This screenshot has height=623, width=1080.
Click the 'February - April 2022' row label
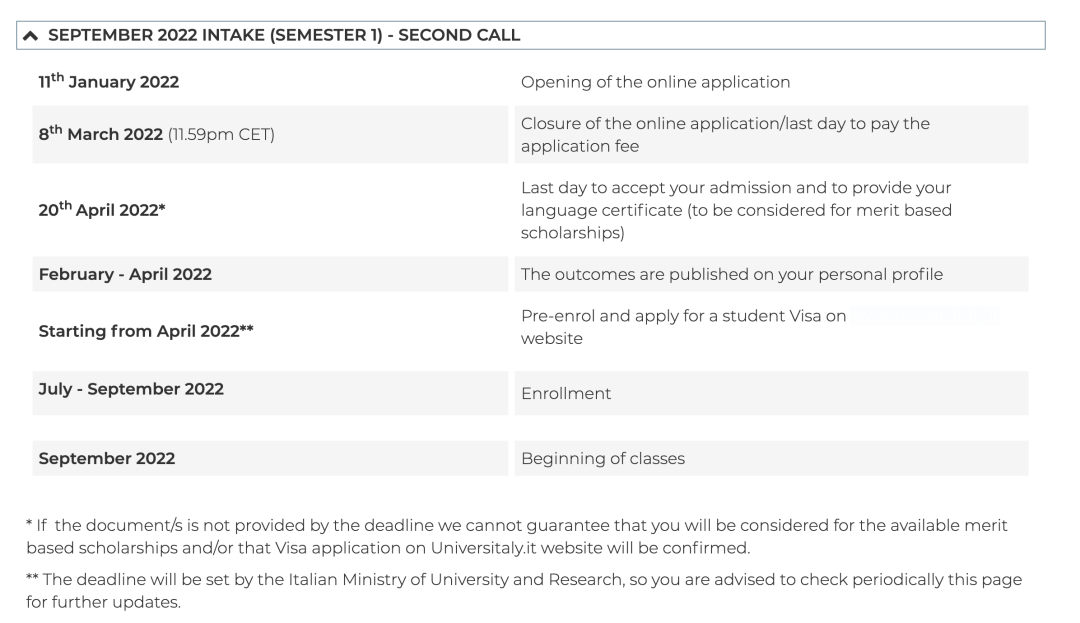tap(125, 275)
